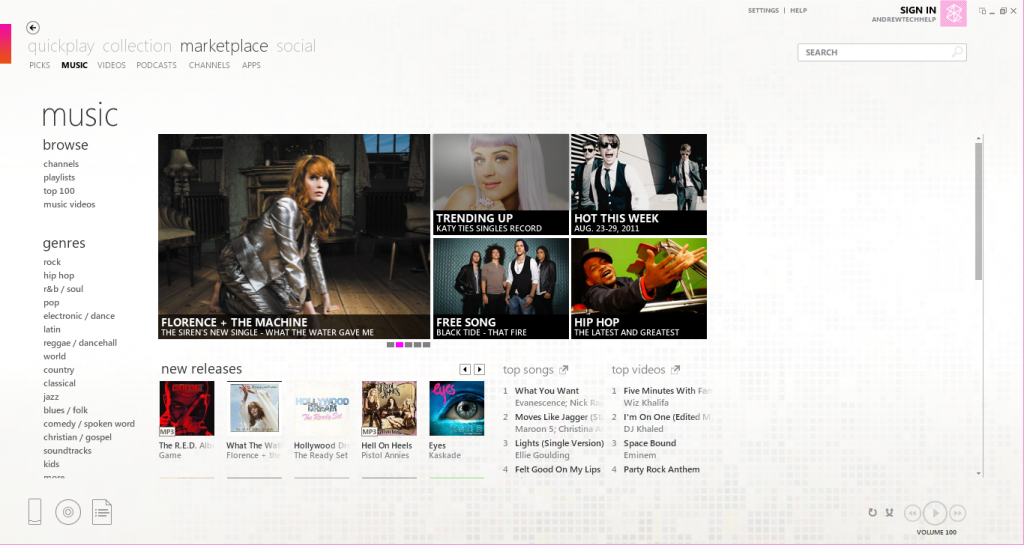Click the play button

point(935,514)
